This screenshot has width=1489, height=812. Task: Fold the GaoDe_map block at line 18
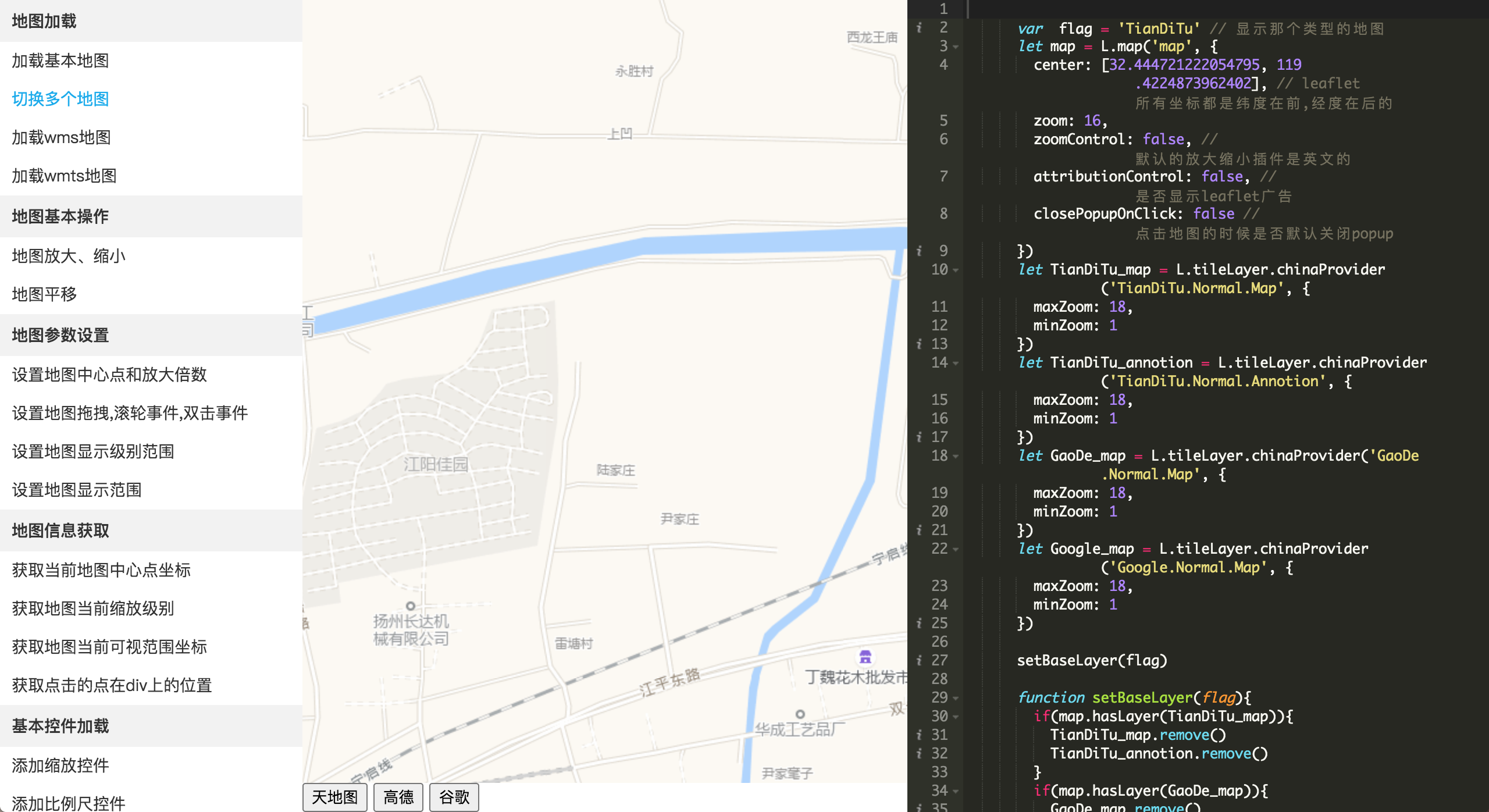pos(956,457)
